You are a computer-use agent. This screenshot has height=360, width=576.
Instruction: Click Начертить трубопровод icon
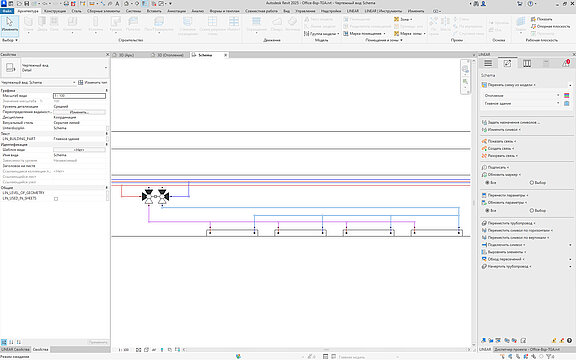(x=484, y=267)
